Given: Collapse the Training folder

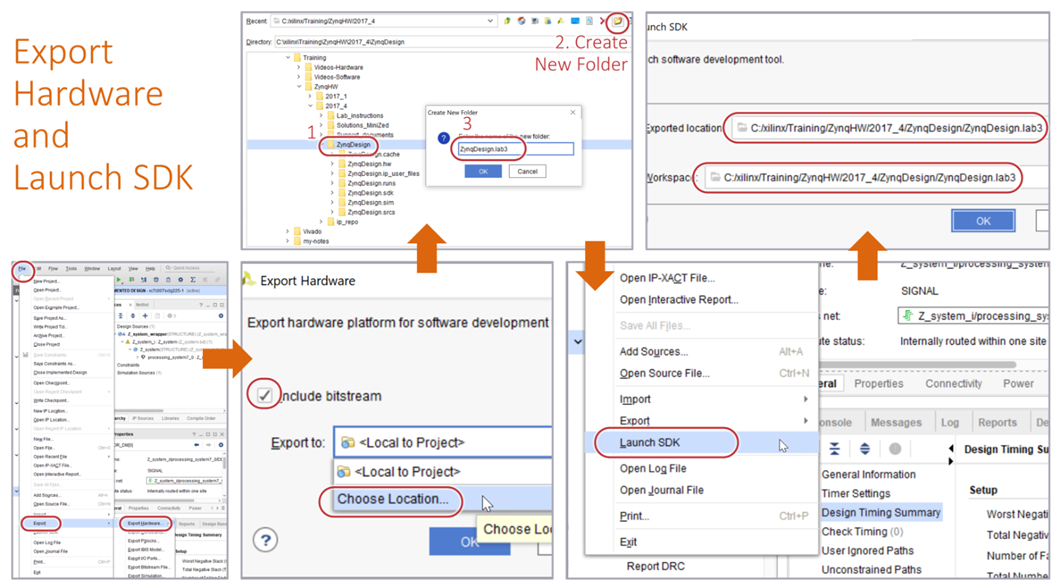Looking at the screenshot, I should 287,57.
